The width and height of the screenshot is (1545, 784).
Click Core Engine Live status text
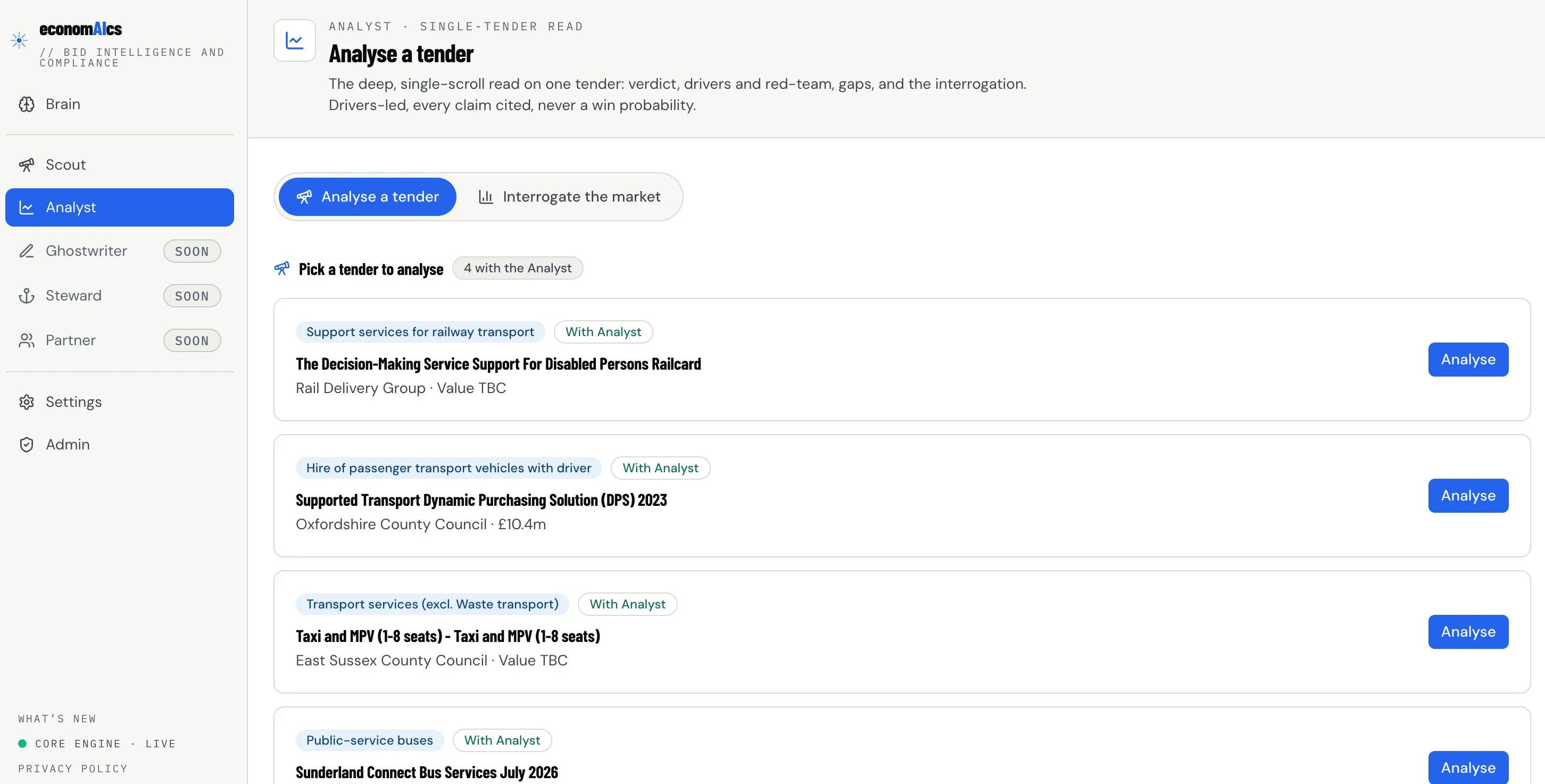[x=105, y=744]
